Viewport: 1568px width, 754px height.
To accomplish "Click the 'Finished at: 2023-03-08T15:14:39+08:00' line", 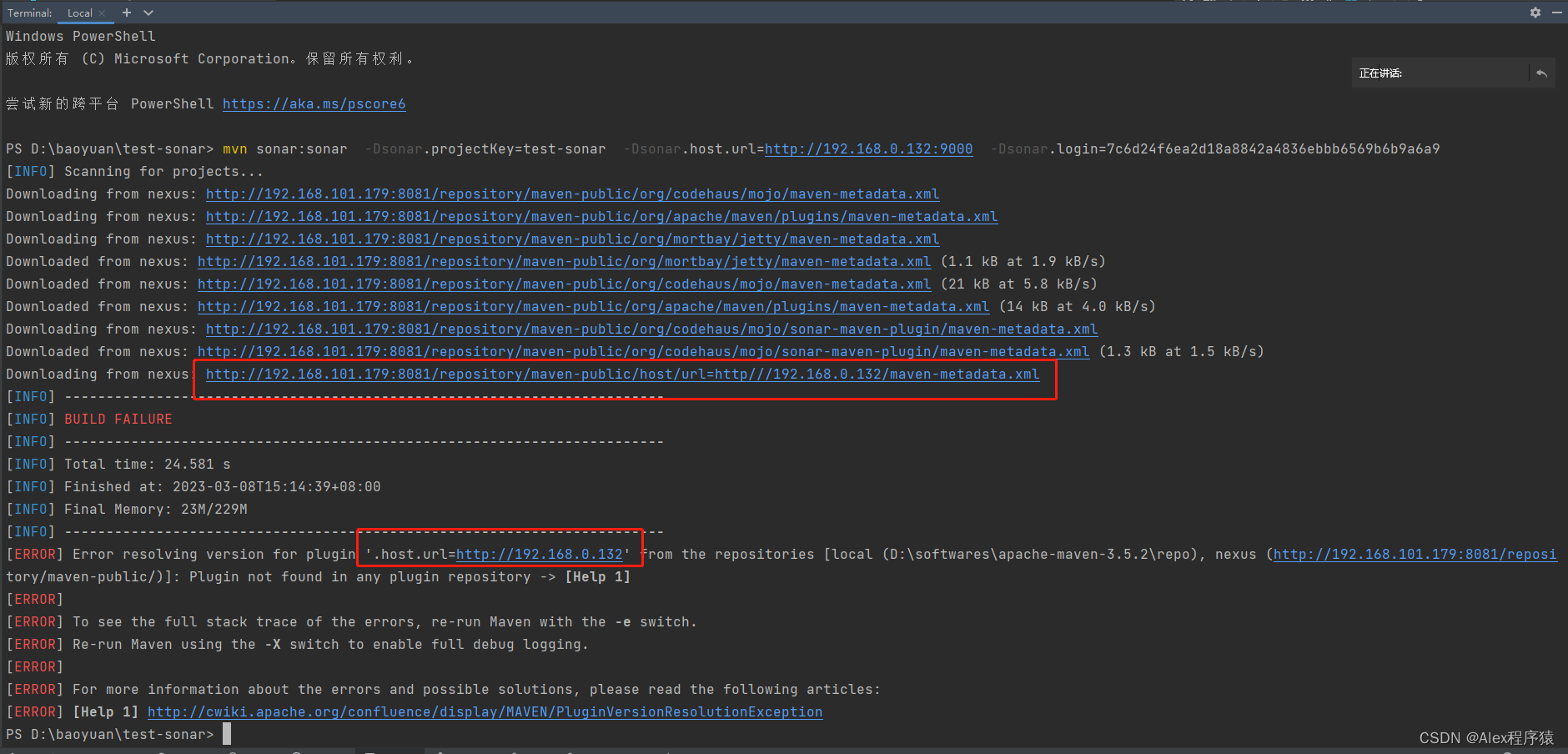I will click(x=223, y=486).
